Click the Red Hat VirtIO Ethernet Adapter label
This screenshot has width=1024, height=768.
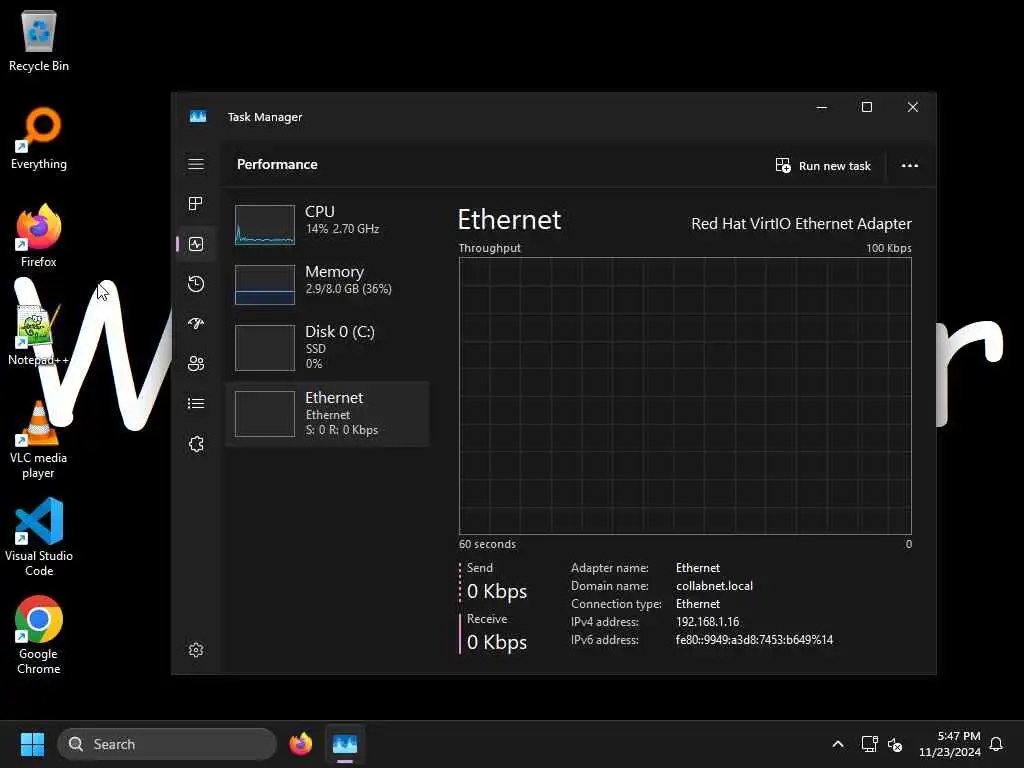(801, 223)
